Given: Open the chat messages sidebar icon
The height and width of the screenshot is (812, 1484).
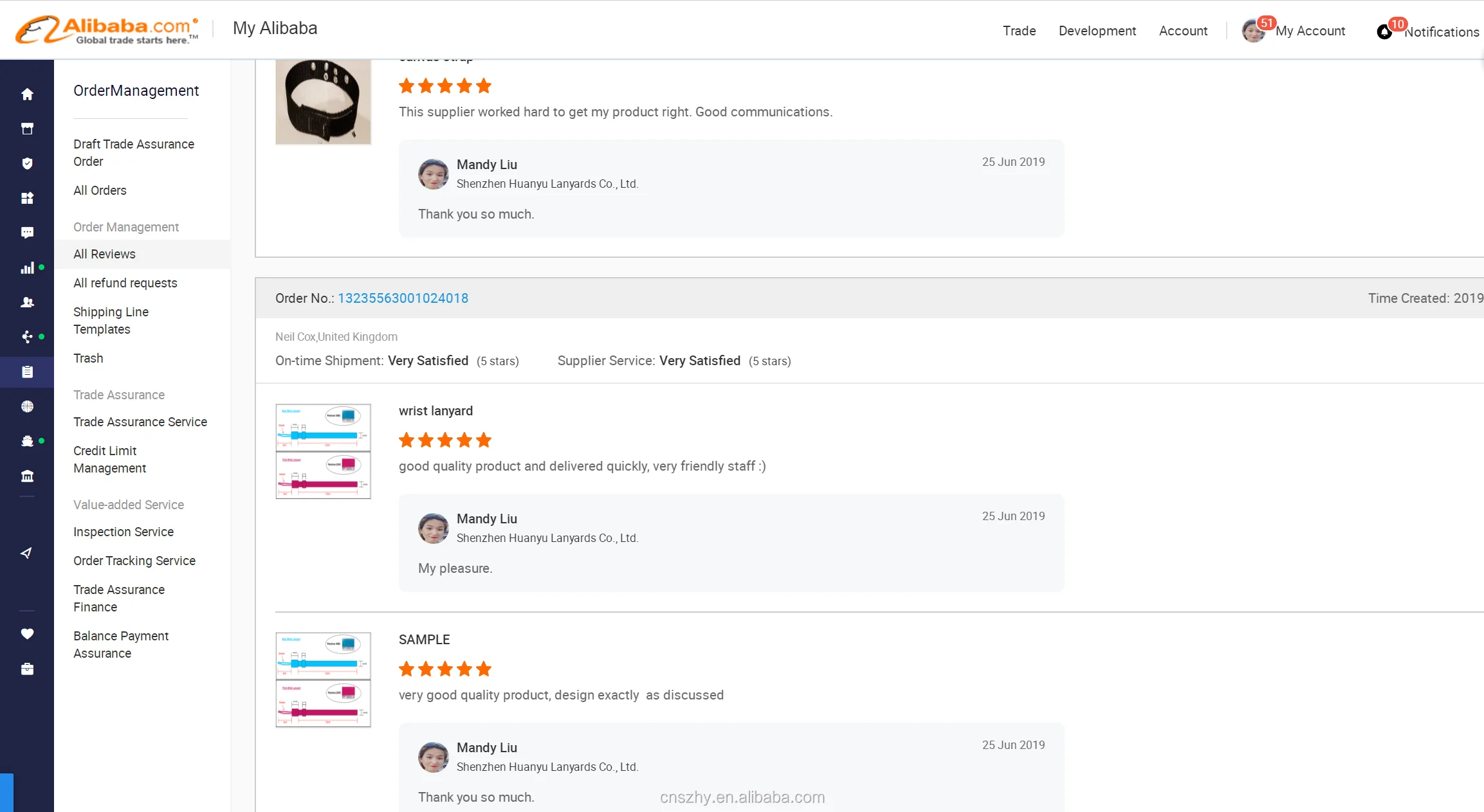Looking at the screenshot, I should [27, 233].
